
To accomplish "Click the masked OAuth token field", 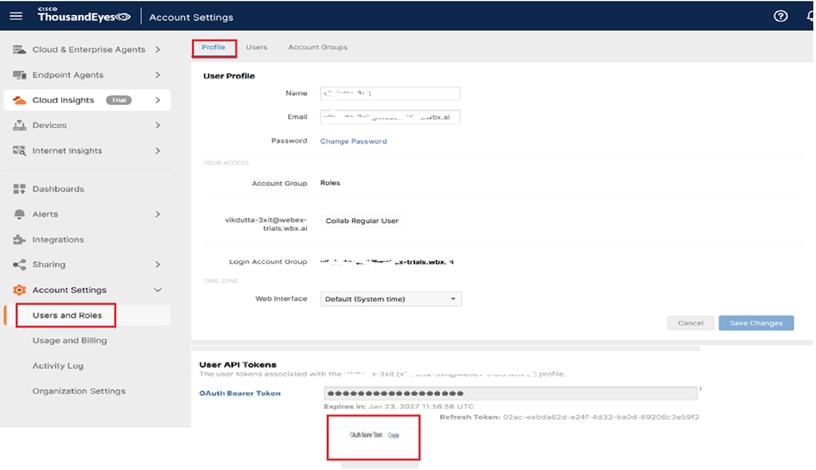I will point(511,393).
